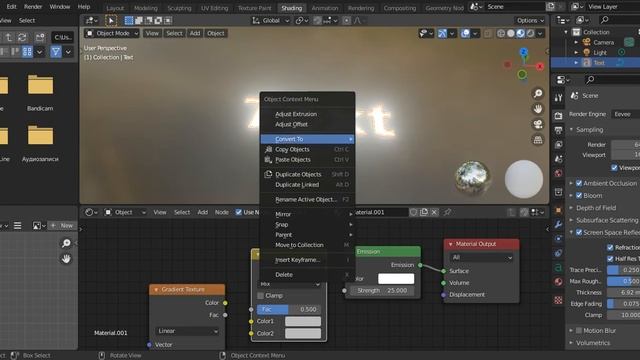Select thumbnail display mode icon in file browser
The image size is (640, 360).
(x=27, y=51)
